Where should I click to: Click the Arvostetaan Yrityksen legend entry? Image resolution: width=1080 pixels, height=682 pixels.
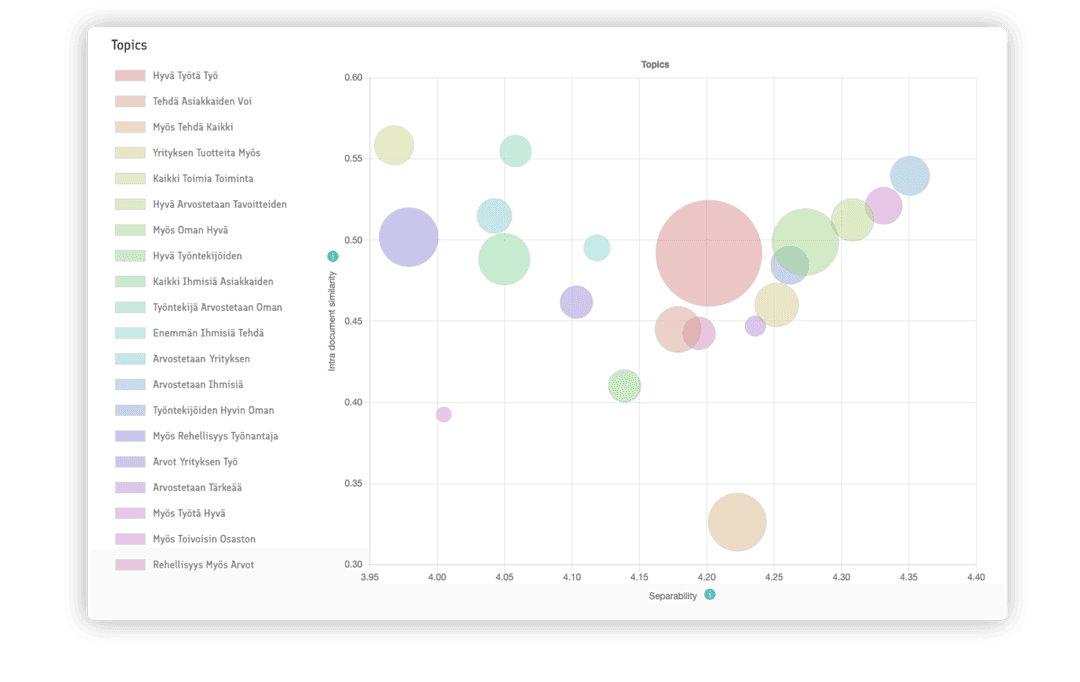coord(201,359)
